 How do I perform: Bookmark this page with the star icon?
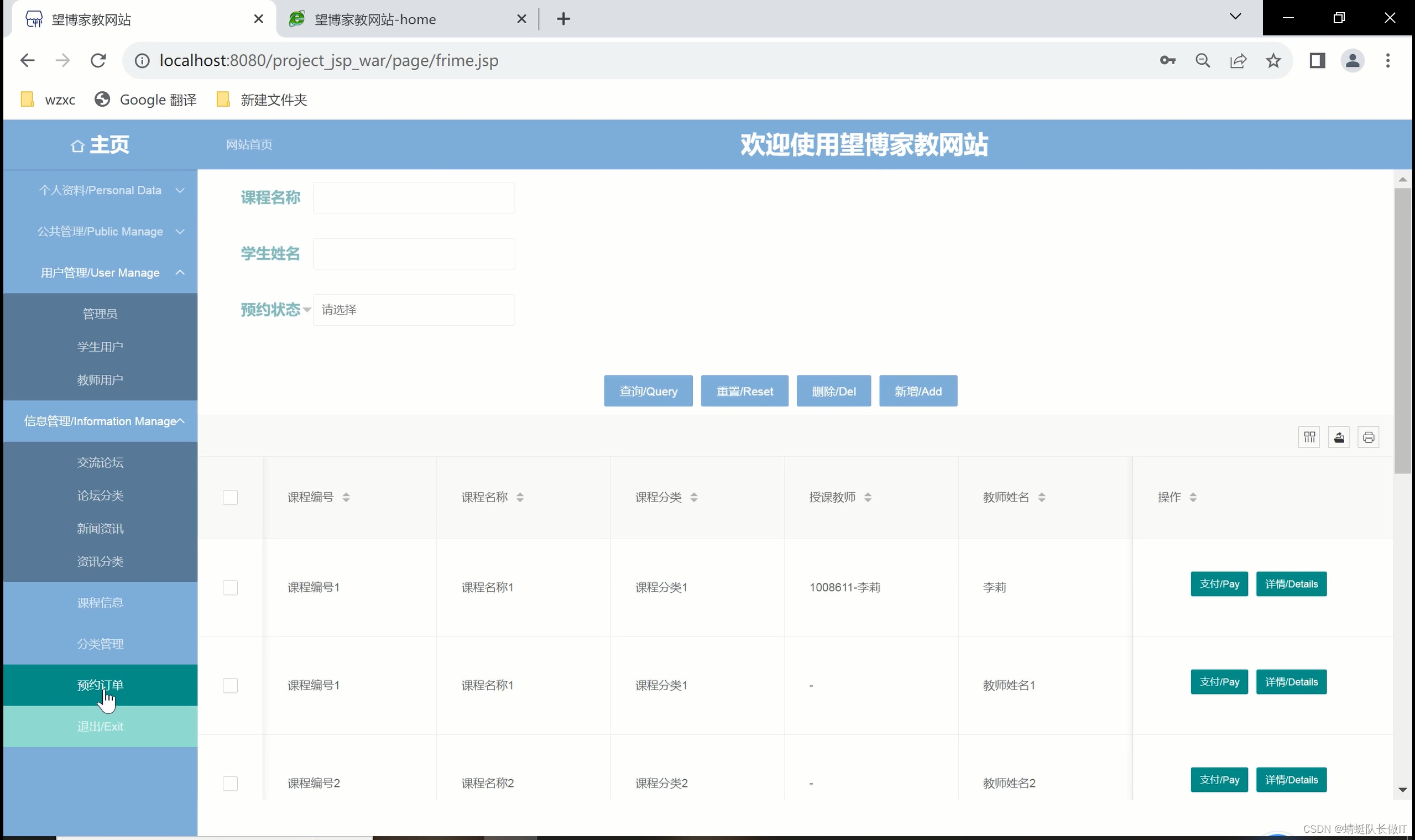[1273, 61]
